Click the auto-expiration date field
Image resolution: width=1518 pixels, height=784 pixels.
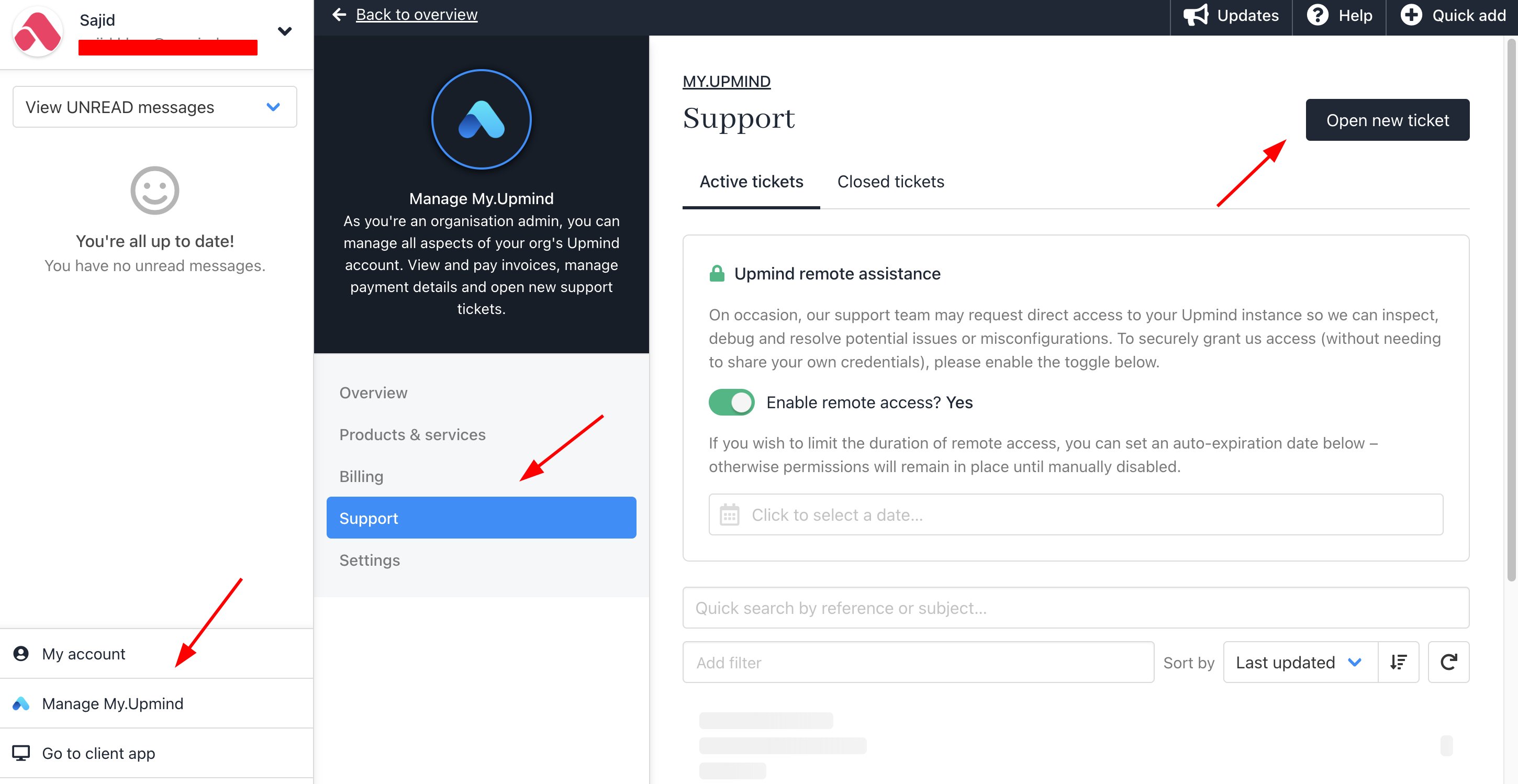[x=1076, y=514]
